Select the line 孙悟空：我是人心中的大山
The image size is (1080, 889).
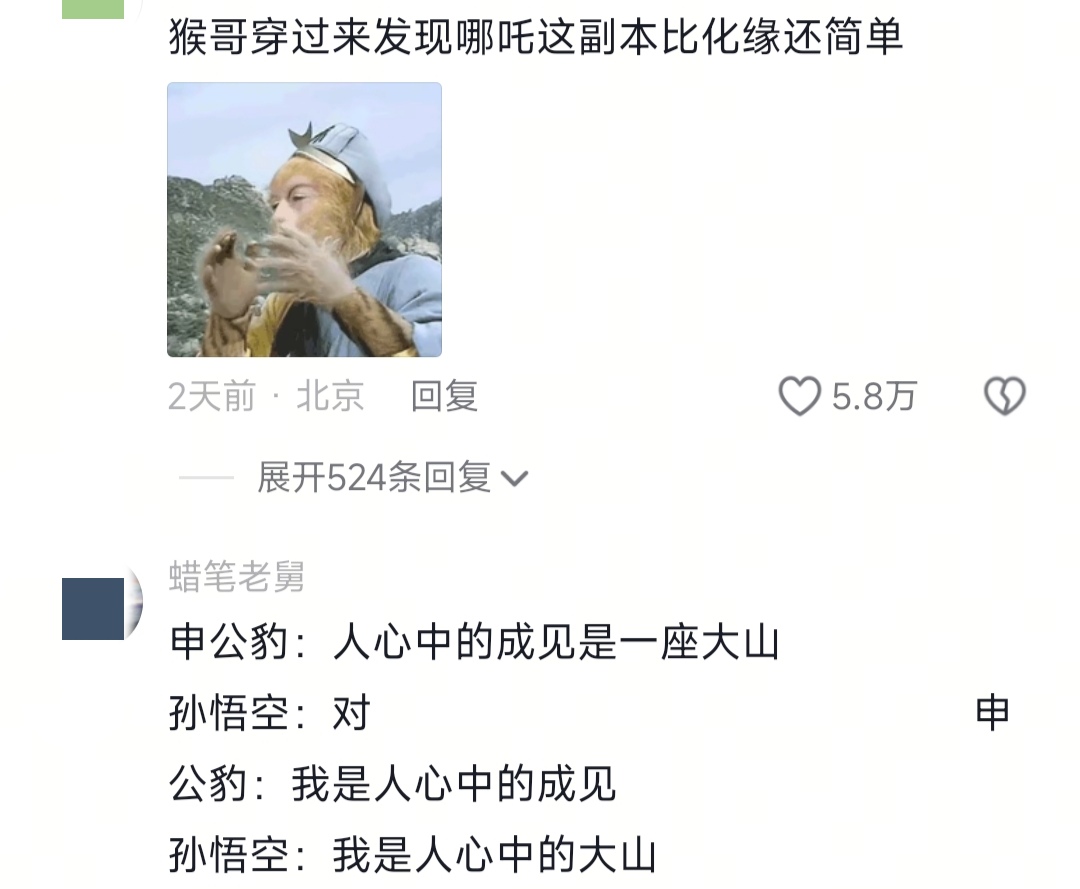[x=412, y=855]
